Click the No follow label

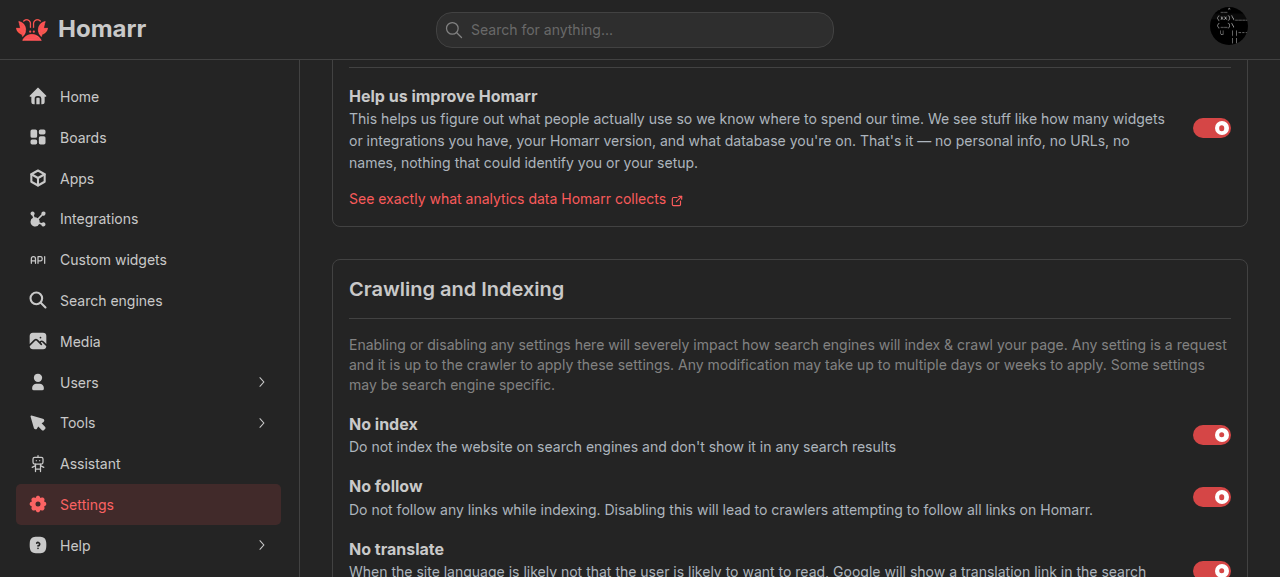tap(386, 486)
